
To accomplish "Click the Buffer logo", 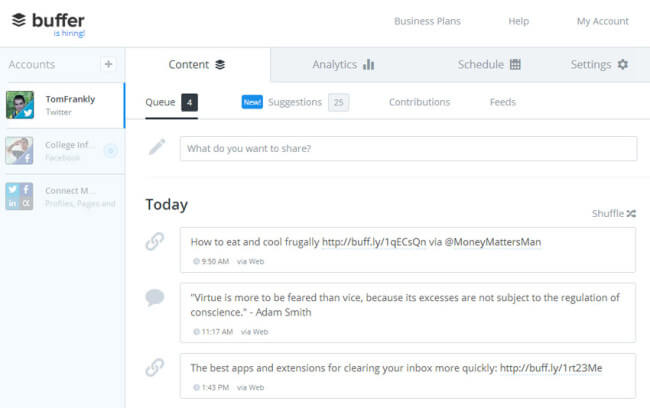I will [x=48, y=20].
